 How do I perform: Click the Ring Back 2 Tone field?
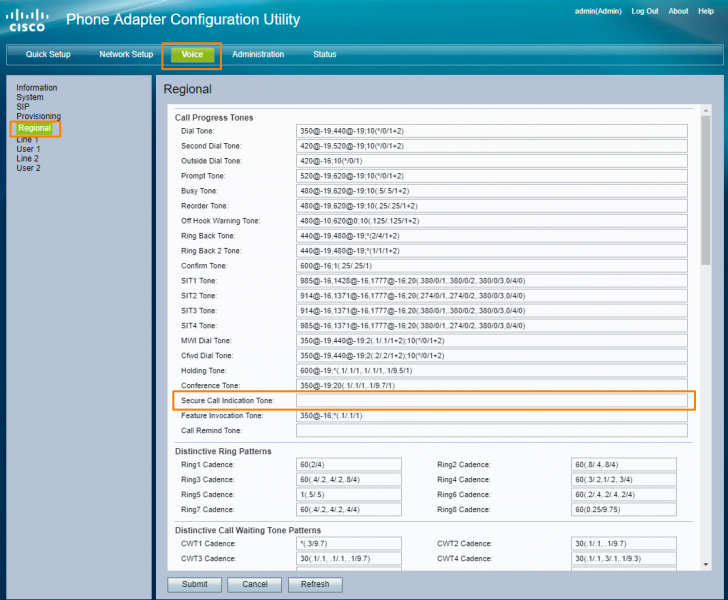pos(492,251)
